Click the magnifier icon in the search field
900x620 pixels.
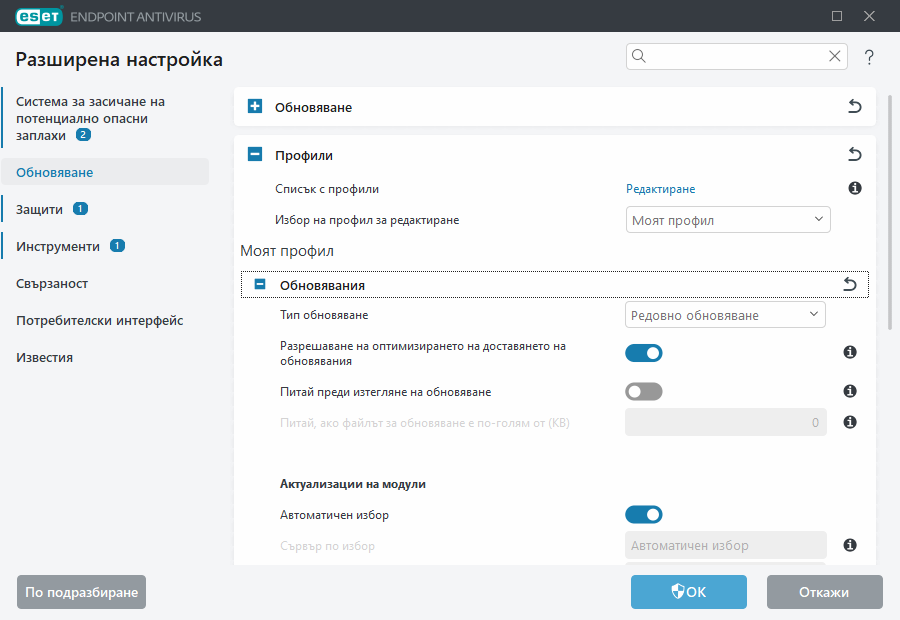pyautogui.click(x=639, y=56)
